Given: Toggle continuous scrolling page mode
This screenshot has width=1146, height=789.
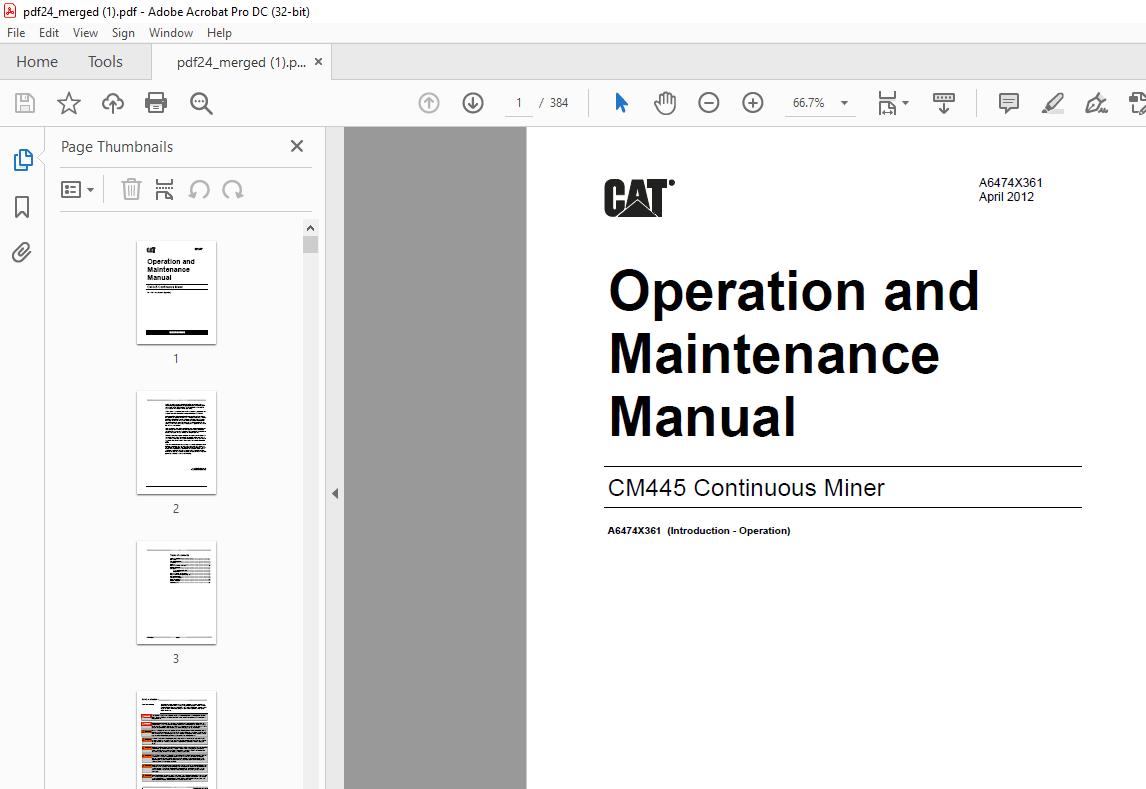Looking at the screenshot, I should (x=944, y=103).
